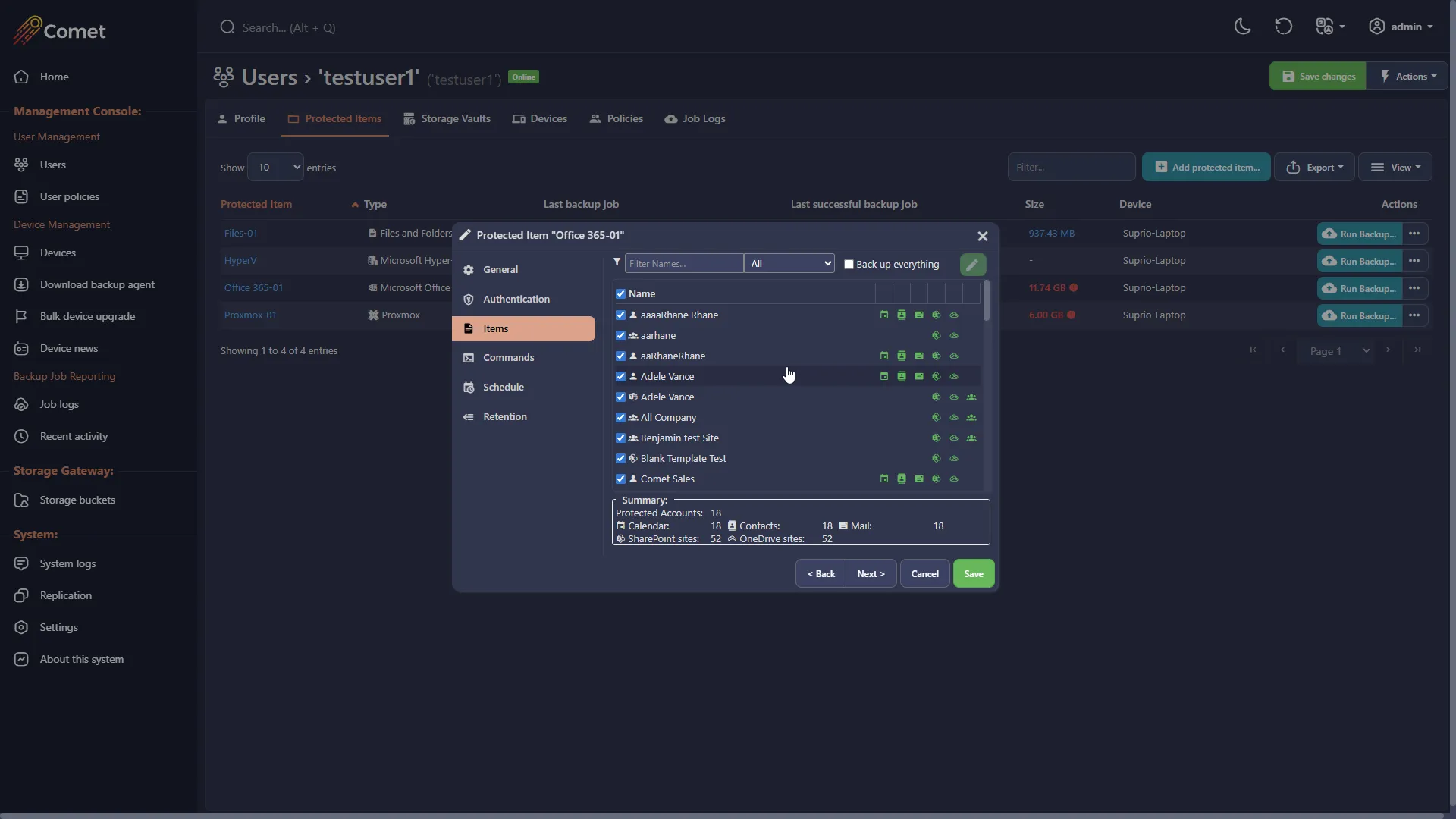Switch to the Storage Vaults tab
The width and height of the screenshot is (1456, 819).
tap(447, 118)
